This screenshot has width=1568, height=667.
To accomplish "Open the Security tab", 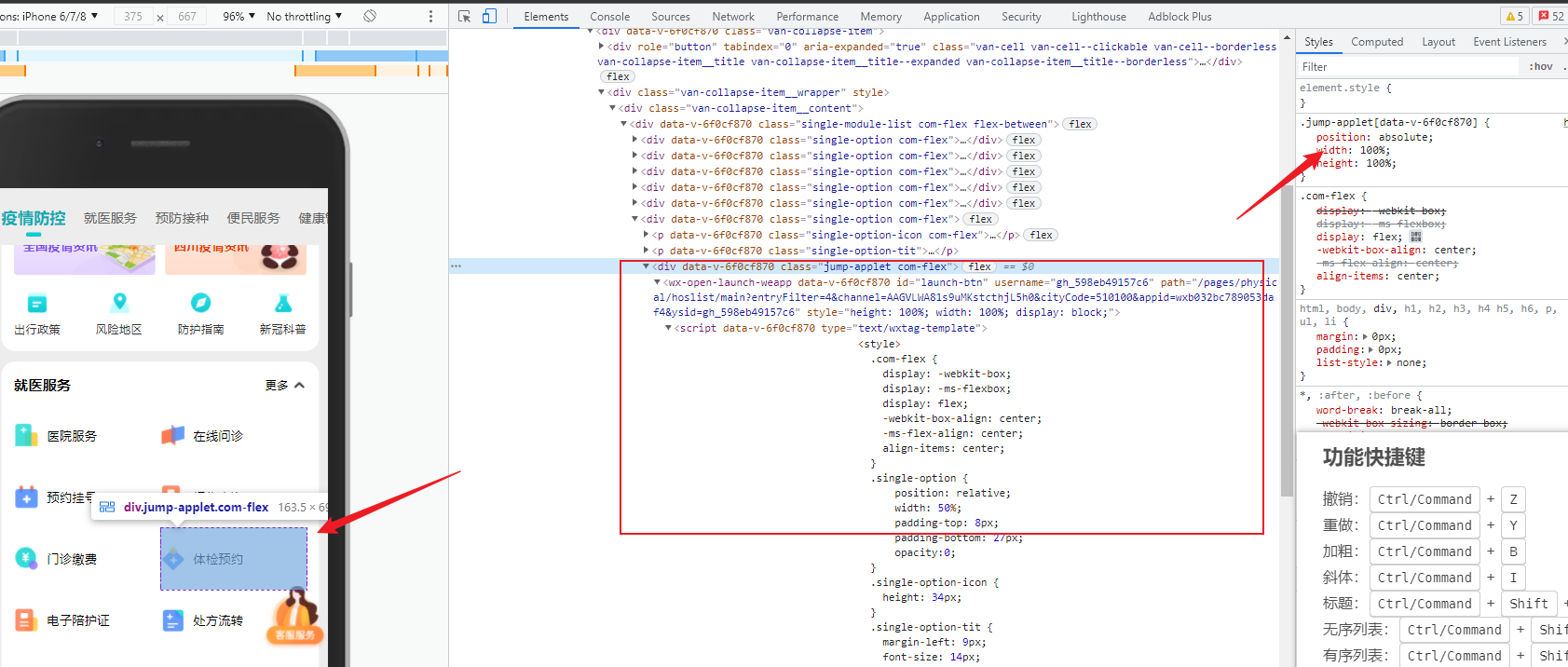I will click(x=1021, y=16).
